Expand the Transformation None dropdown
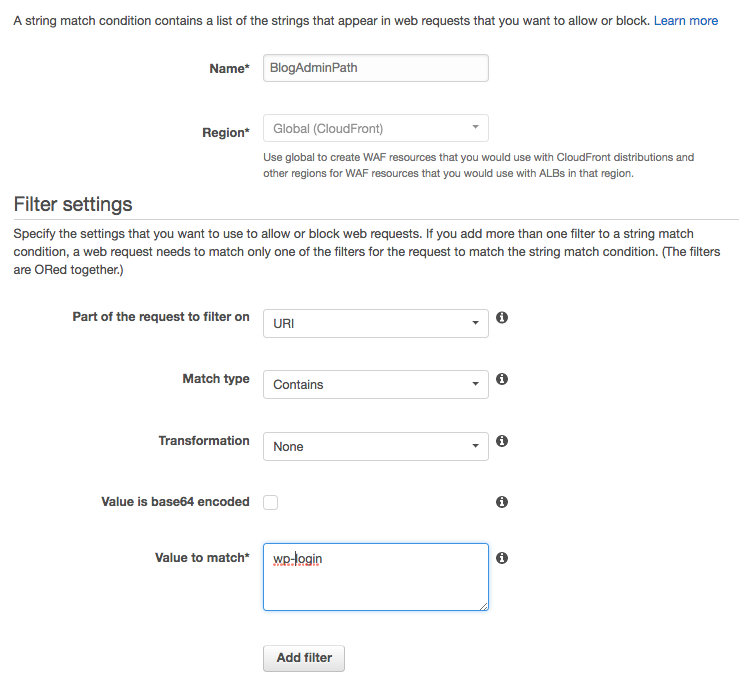The height and width of the screenshot is (680, 750). (376, 446)
